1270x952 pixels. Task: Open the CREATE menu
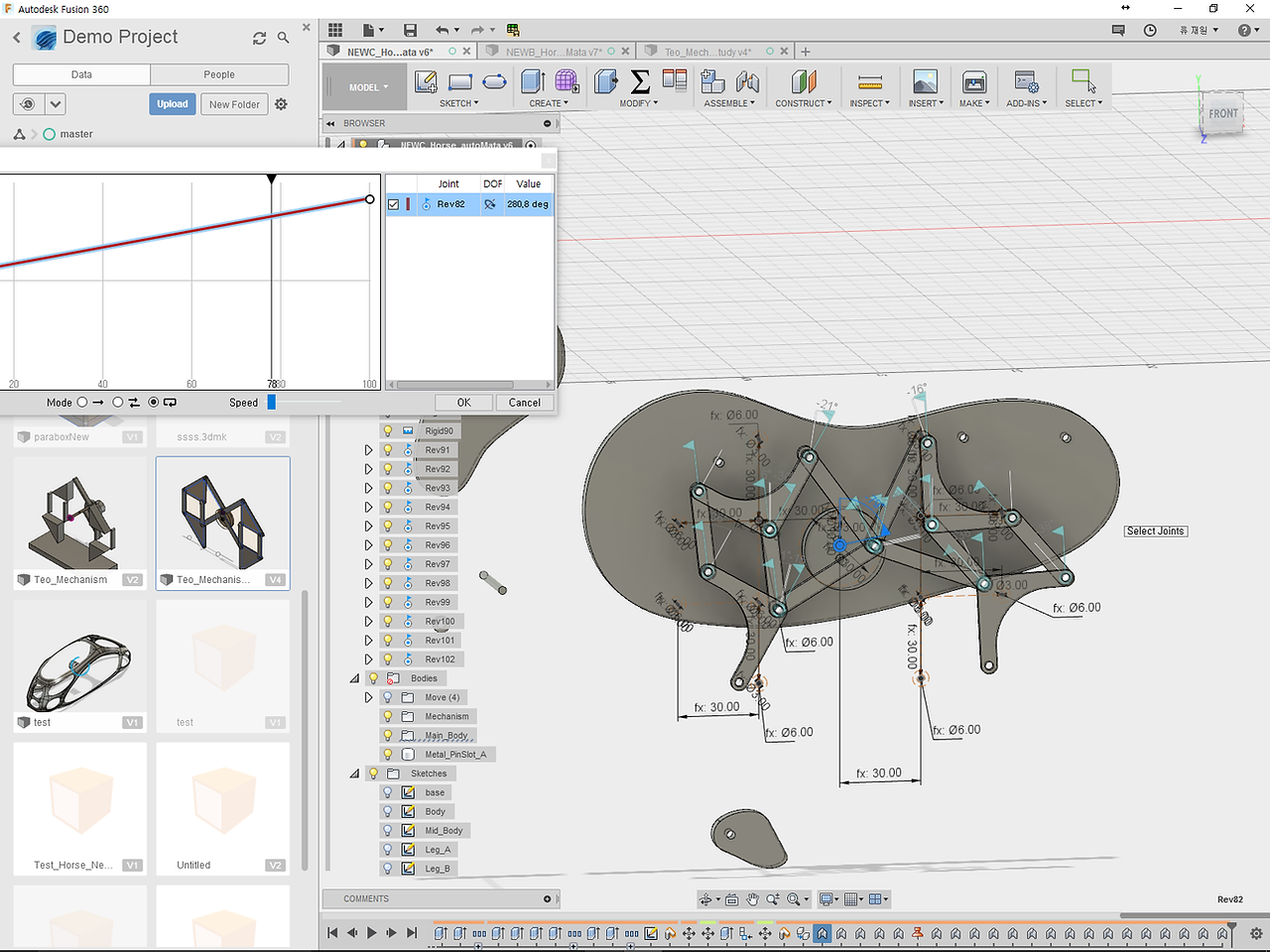(x=549, y=103)
